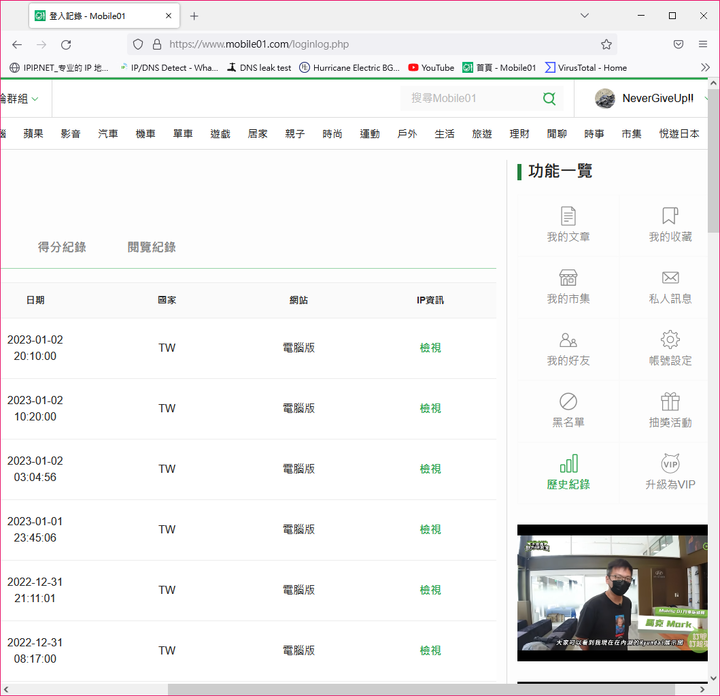Switch to the 閱覽紀錄 tab

[x=152, y=247]
